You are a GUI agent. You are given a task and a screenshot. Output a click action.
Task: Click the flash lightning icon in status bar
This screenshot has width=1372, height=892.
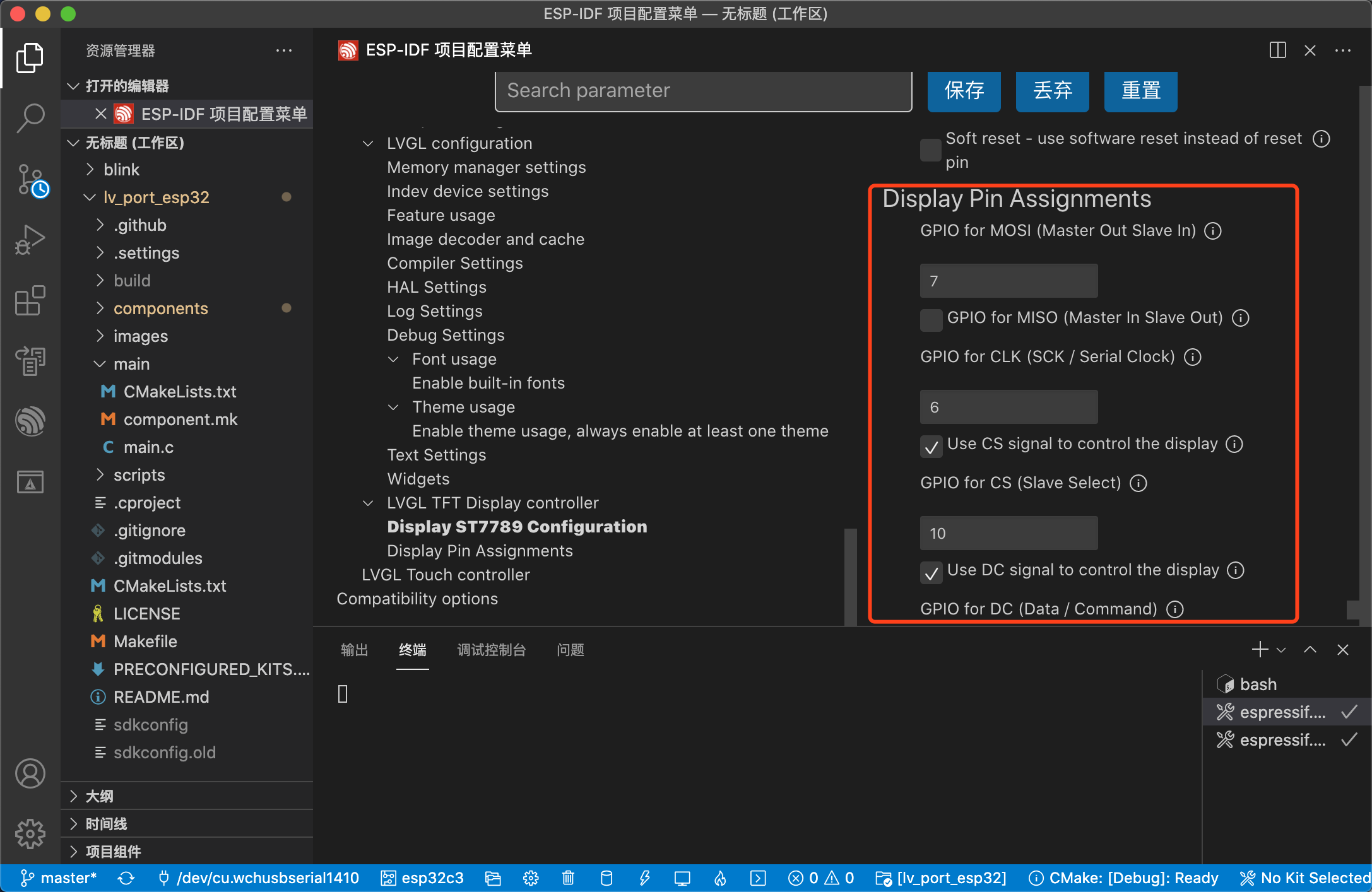[644, 877]
